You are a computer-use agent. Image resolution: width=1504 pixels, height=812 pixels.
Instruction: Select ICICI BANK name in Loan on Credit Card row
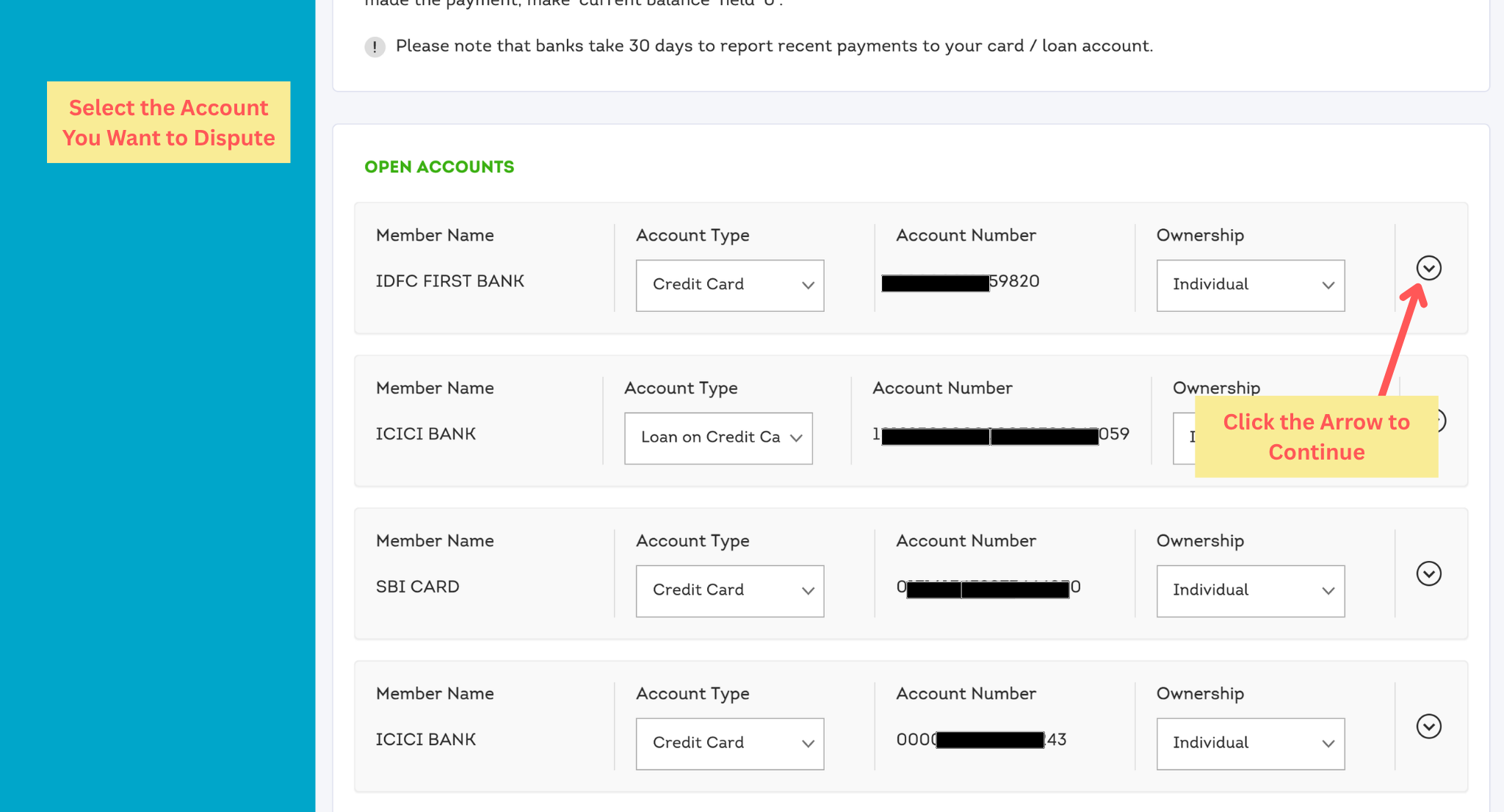[425, 434]
